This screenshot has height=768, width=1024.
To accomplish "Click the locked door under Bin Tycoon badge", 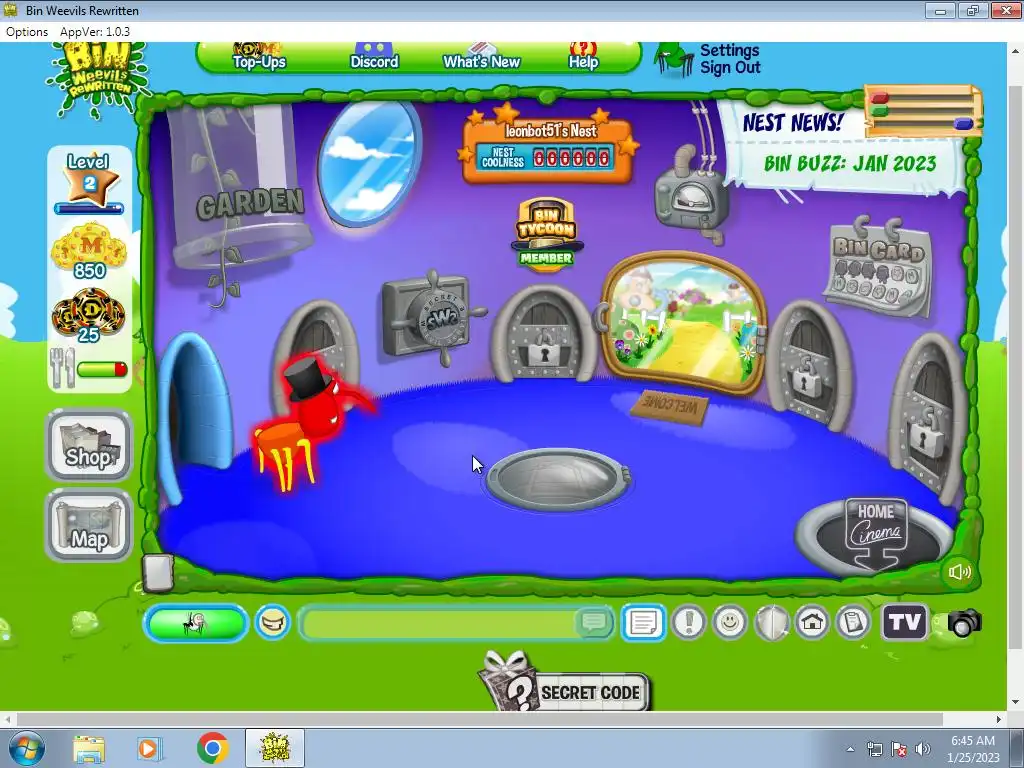I will pyautogui.click(x=544, y=334).
